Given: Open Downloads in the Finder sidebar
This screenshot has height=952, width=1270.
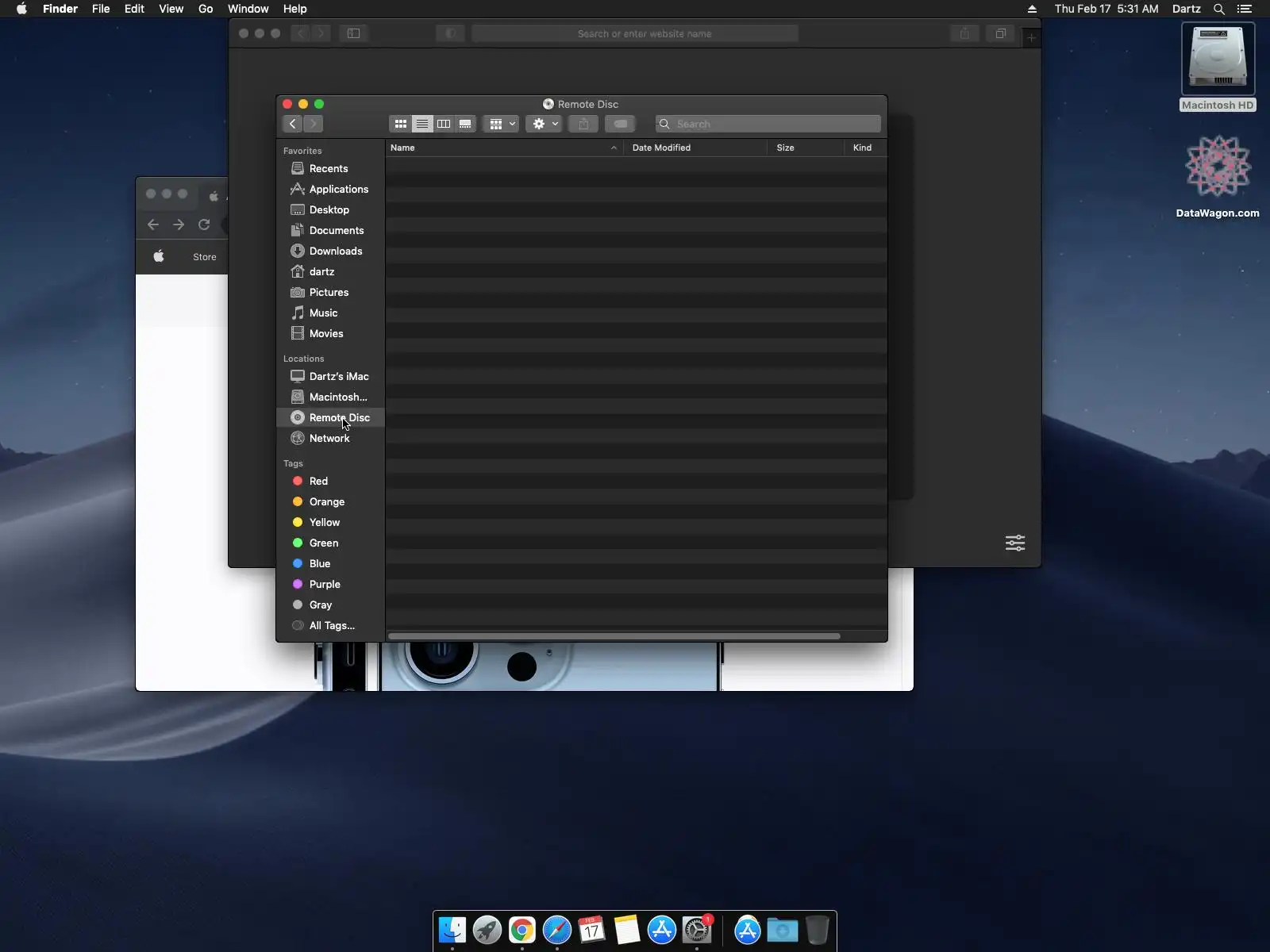Looking at the screenshot, I should (330, 251).
